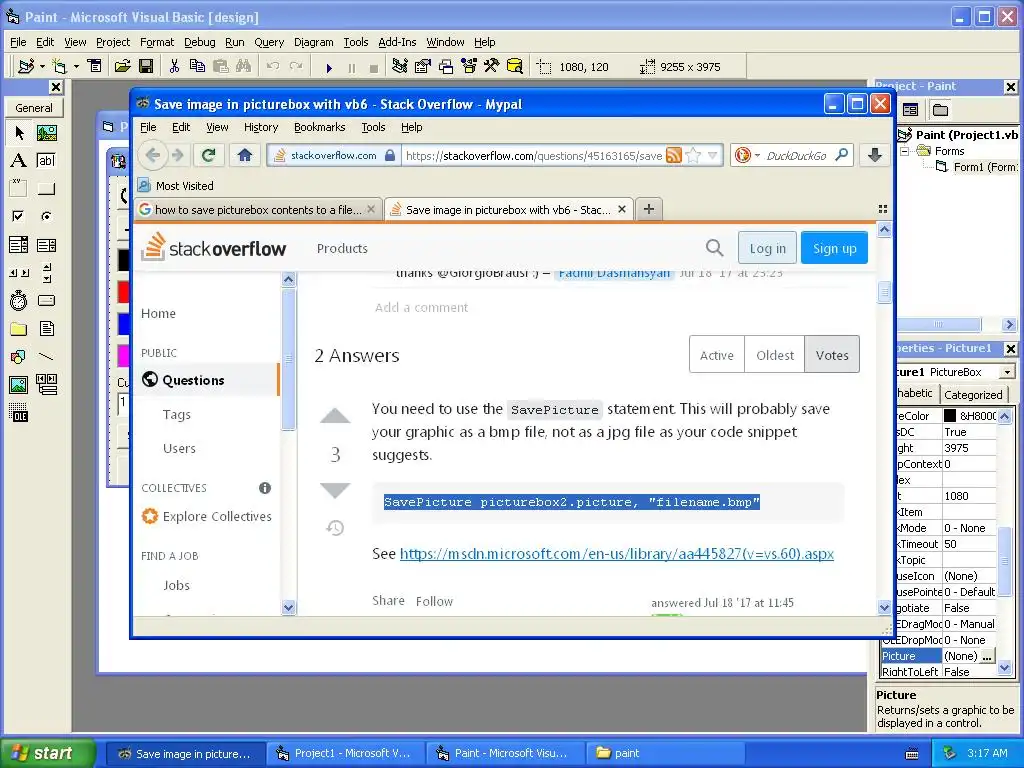Expand the Properties object combo box
The width and height of the screenshot is (1024, 768).
pyautogui.click(x=1007, y=372)
